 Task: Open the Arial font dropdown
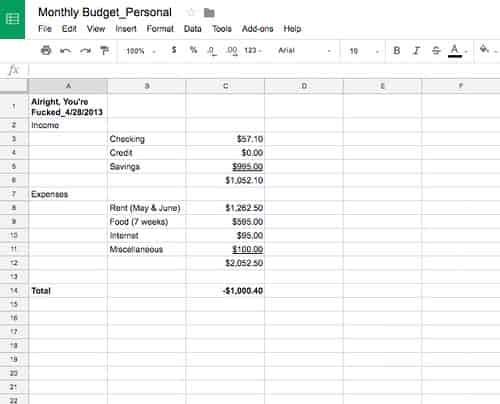[x=304, y=51]
